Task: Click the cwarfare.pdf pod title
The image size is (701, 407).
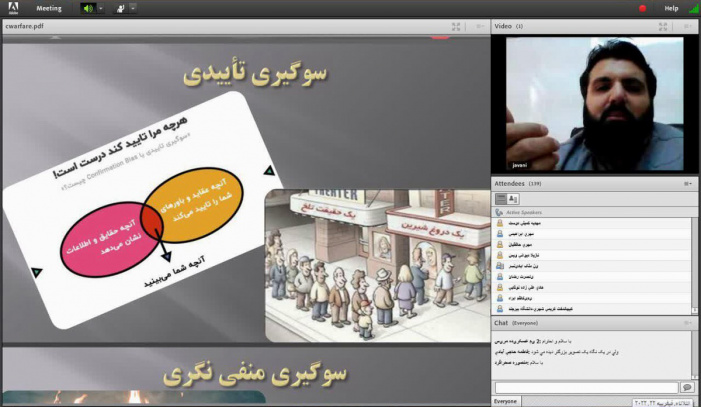Action: click(x=25, y=26)
